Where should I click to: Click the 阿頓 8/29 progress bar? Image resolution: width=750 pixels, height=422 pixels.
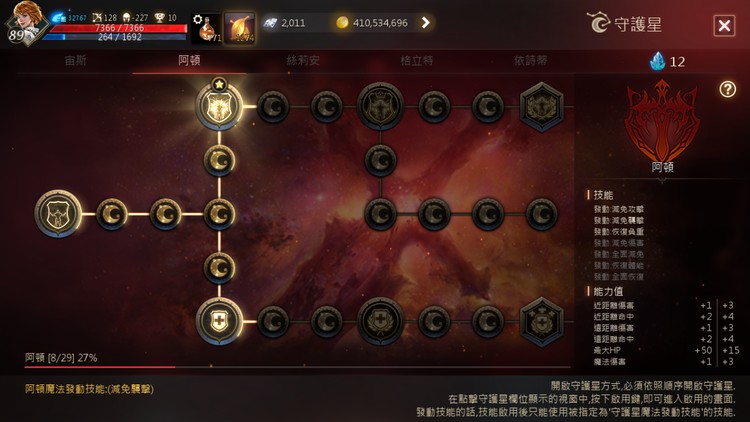click(298, 367)
